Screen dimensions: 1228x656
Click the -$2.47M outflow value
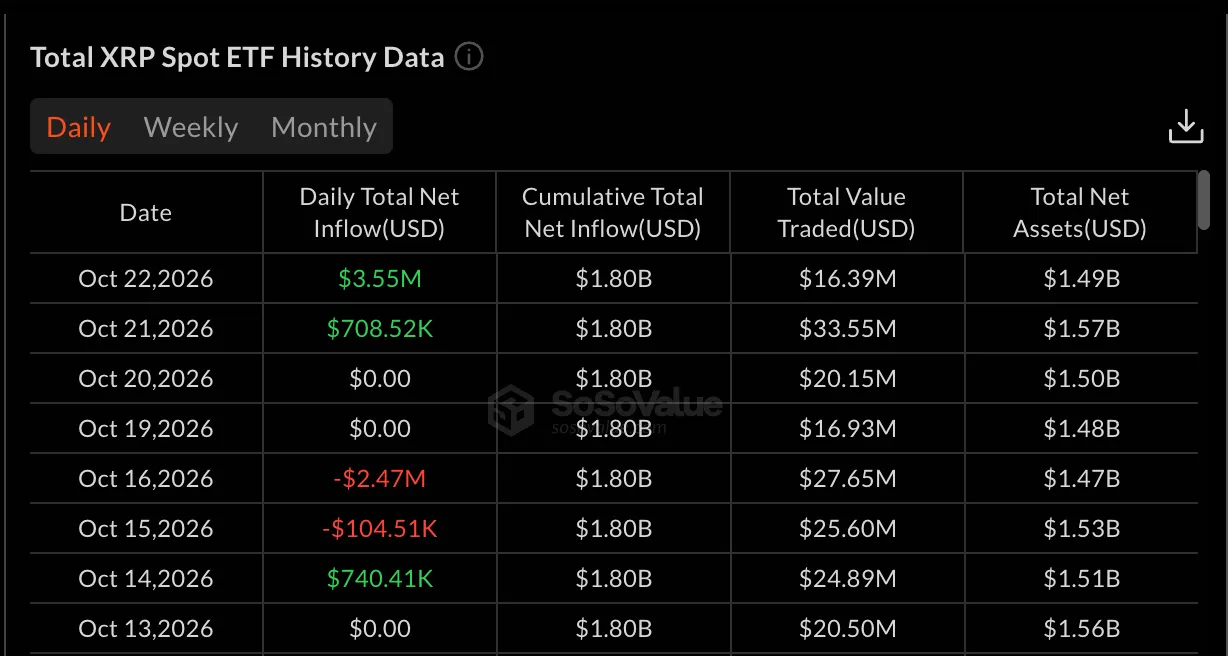(x=380, y=478)
